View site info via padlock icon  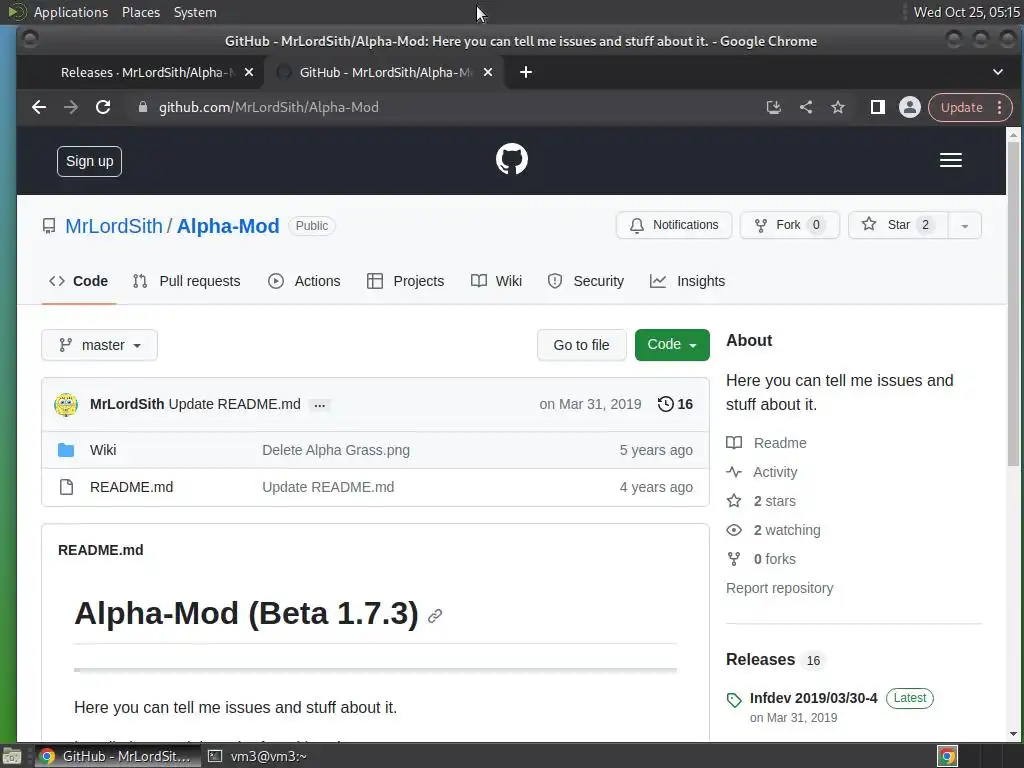[142, 107]
